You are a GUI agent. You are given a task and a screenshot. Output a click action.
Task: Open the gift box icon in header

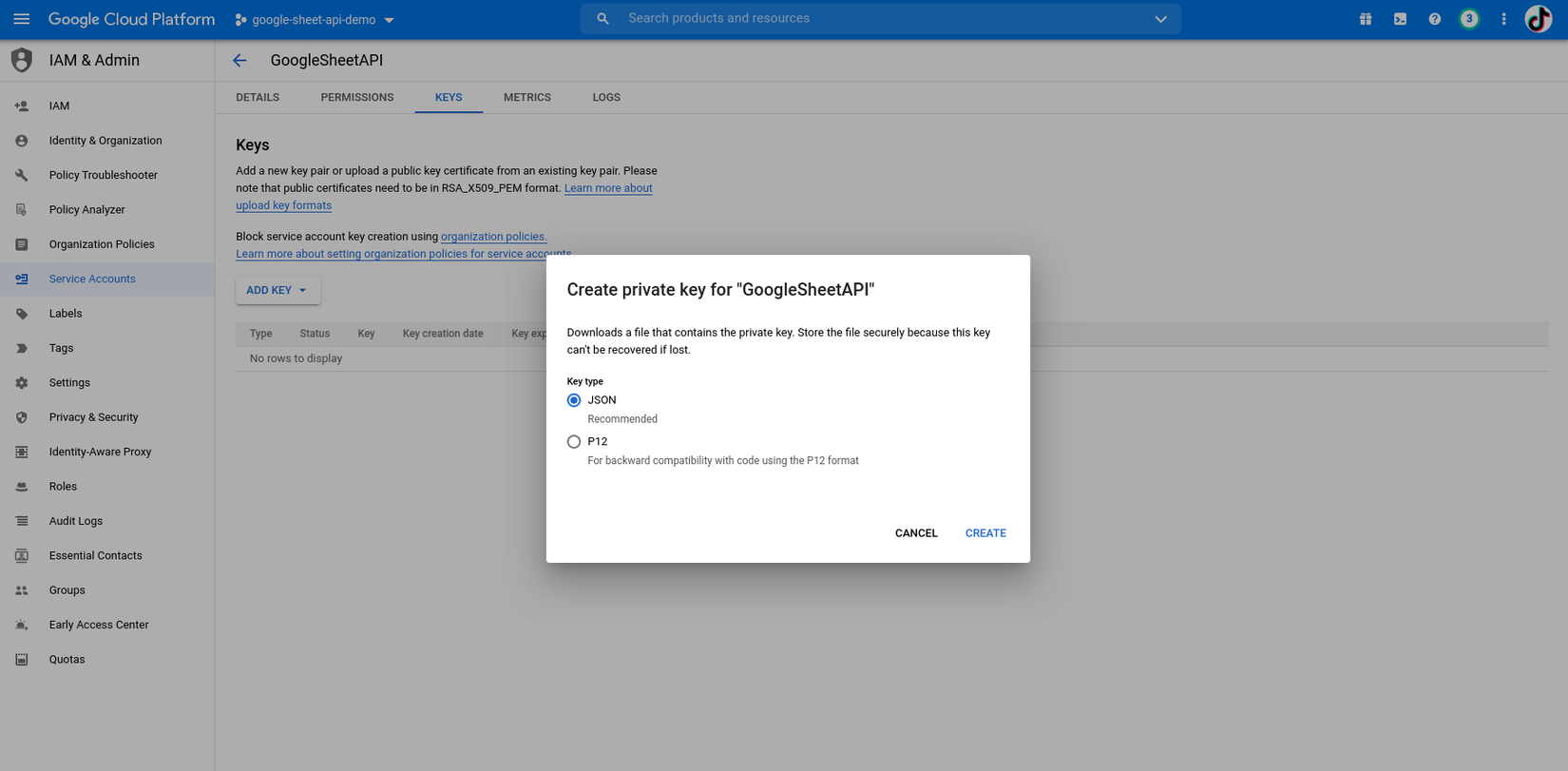[x=1366, y=19]
